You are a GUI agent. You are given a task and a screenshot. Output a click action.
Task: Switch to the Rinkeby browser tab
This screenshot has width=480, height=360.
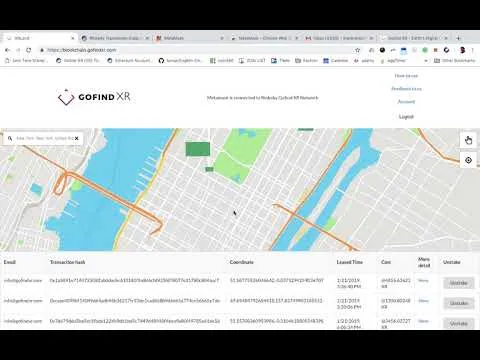(x=115, y=38)
